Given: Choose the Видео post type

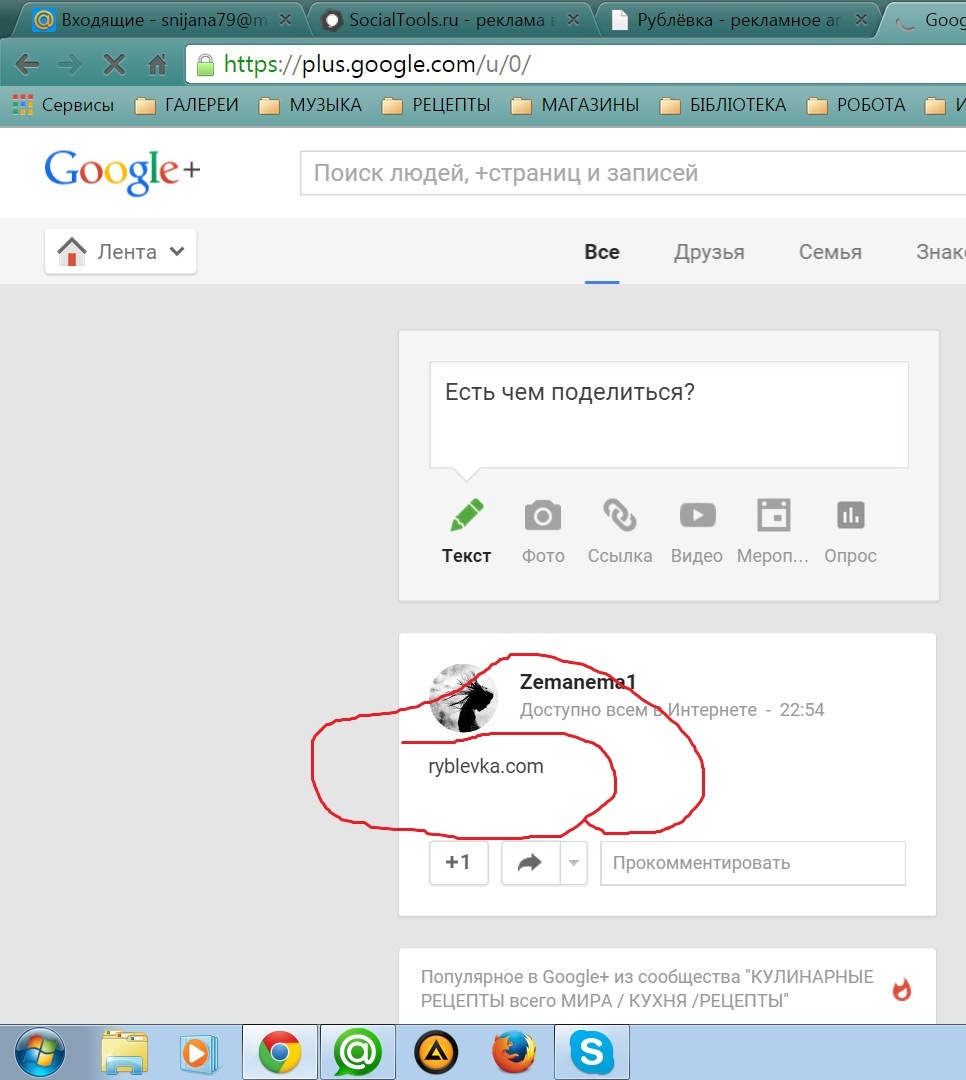Looking at the screenshot, I should [x=697, y=531].
